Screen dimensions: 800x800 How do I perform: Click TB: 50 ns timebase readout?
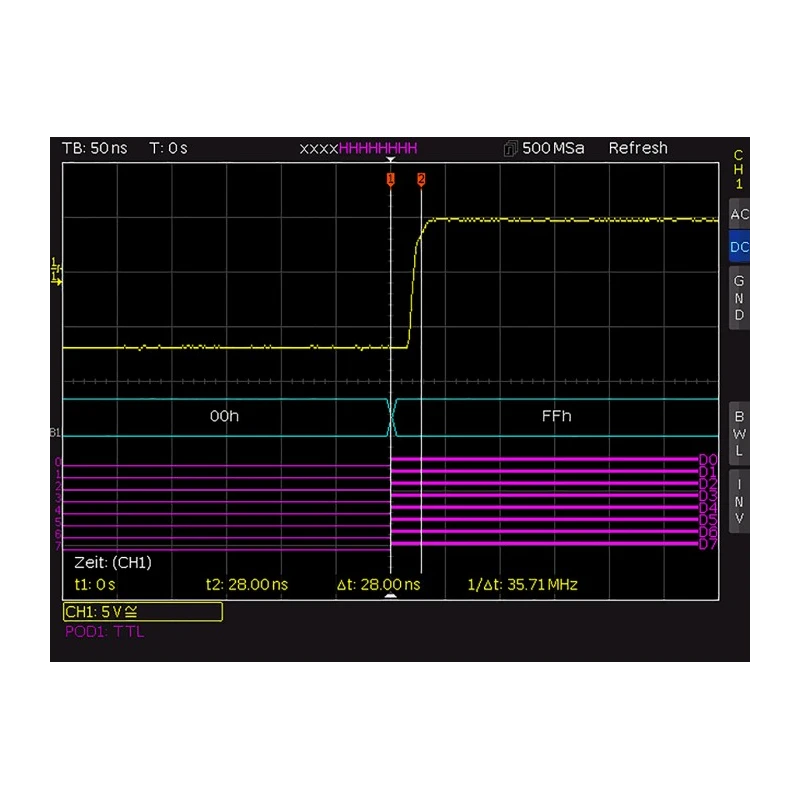[x=94, y=148]
